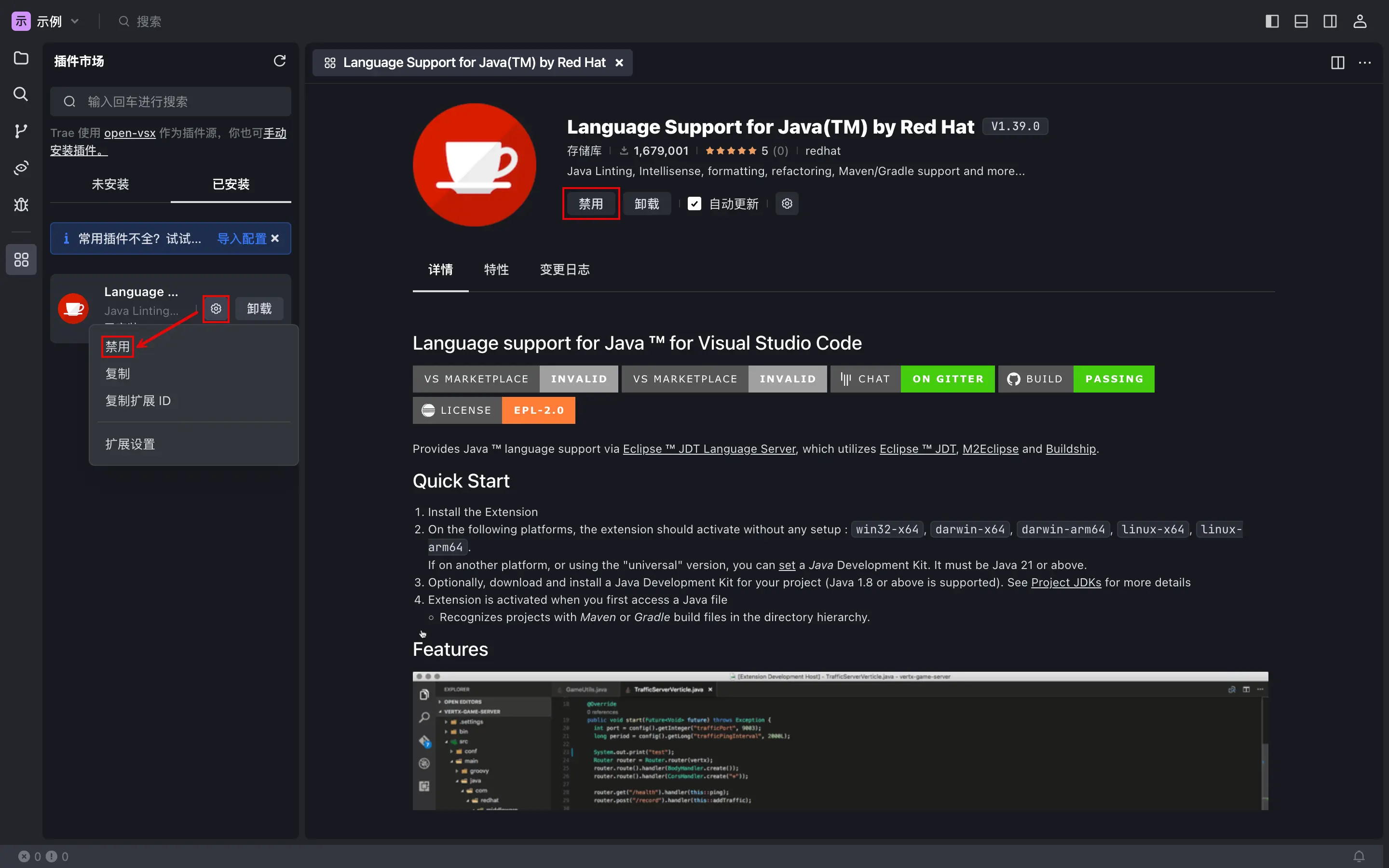Image resolution: width=1389 pixels, height=868 pixels.
Task: Open the Buildship link
Action: tap(1071, 449)
